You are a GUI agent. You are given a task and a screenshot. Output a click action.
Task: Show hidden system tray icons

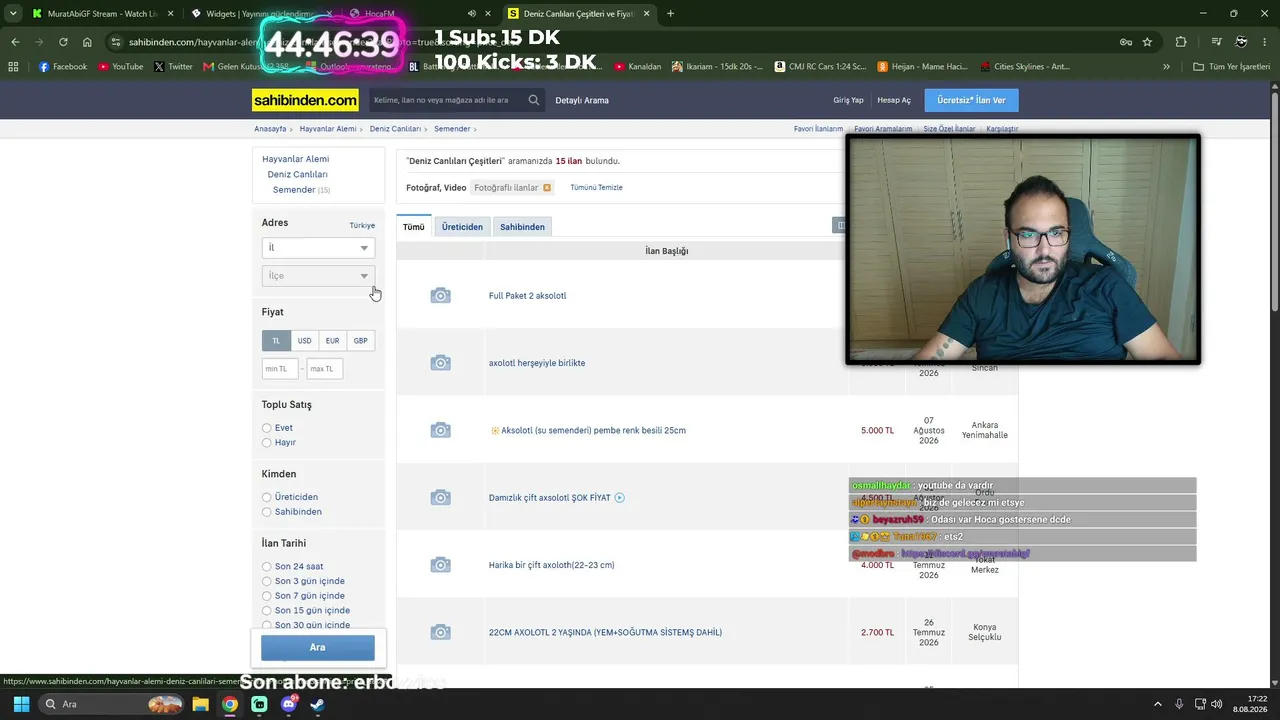click(x=1158, y=704)
